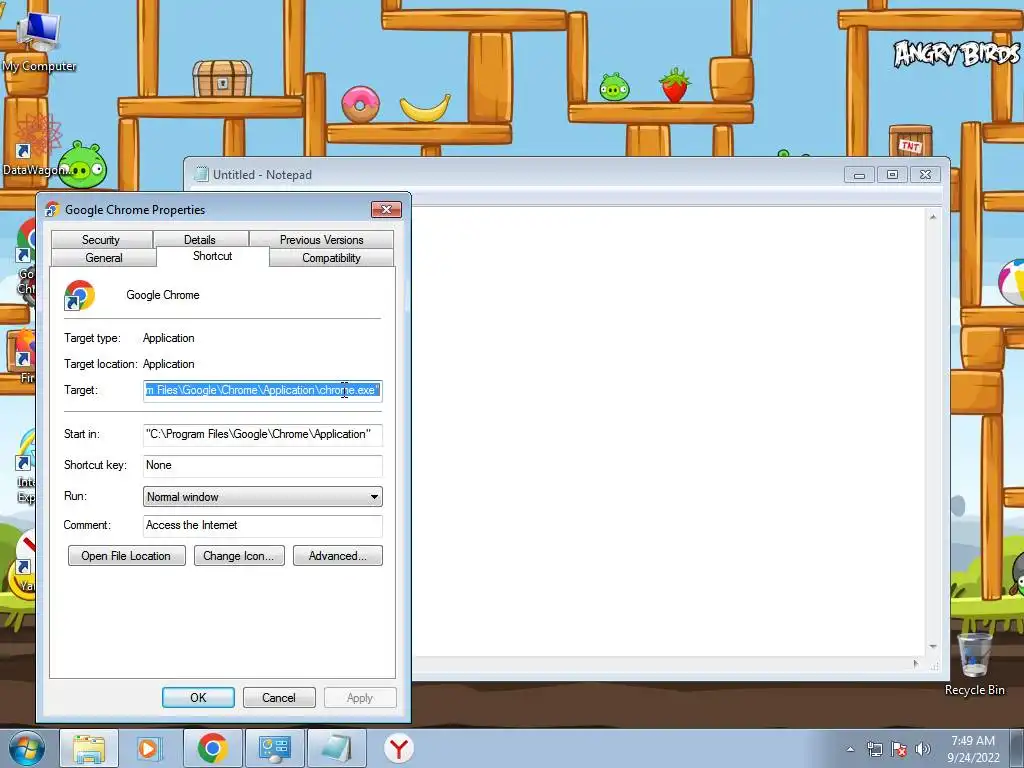Click the Windows Start orb
The image size is (1024, 768).
[x=27, y=748]
